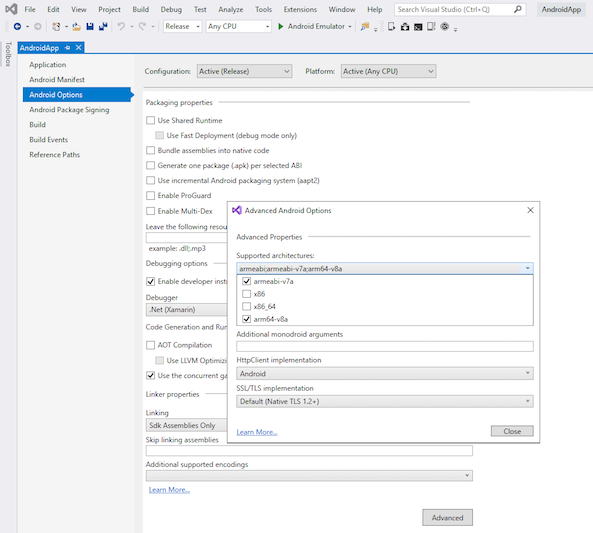The height and width of the screenshot is (533, 593).
Task: Toggle Enable developer instrumentation checkbox
Action: click(151, 281)
